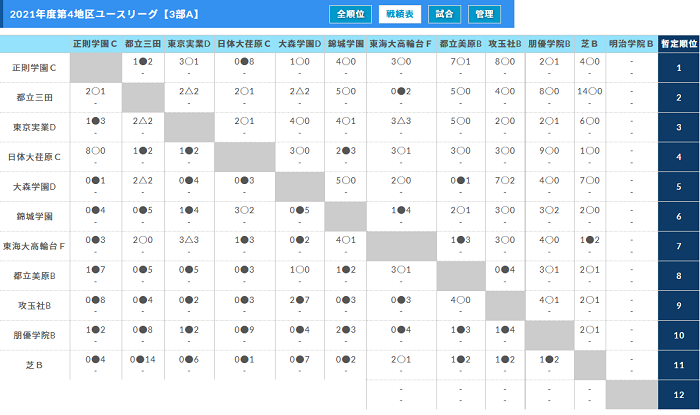Click the 0●14 score in 芝B row
This screenshot has width=700, height=415.
[143, 360]
